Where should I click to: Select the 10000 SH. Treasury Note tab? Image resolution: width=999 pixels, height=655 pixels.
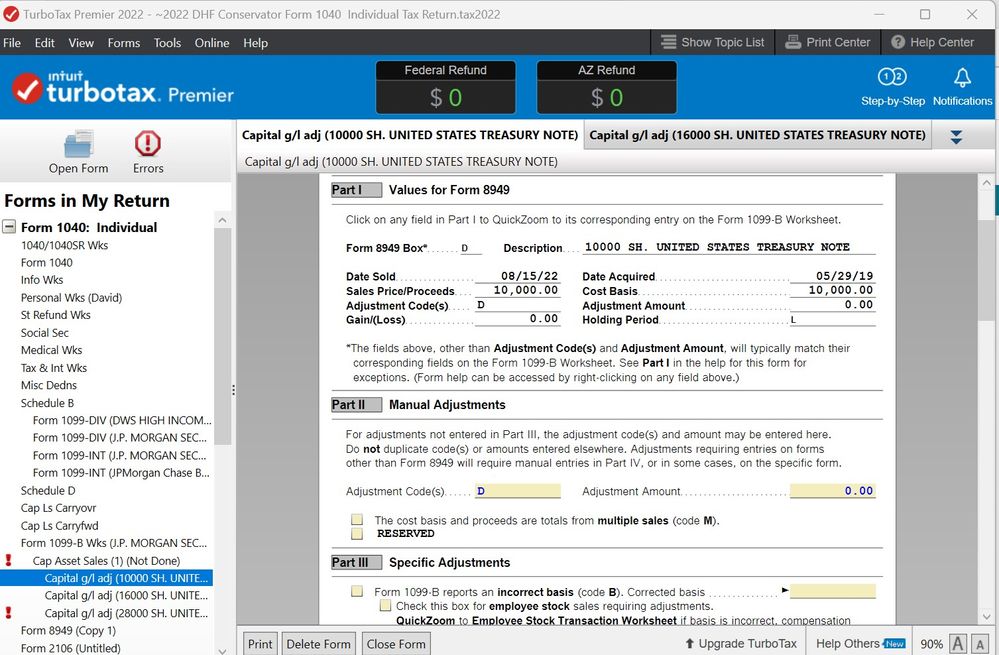[x=410, y=135]
